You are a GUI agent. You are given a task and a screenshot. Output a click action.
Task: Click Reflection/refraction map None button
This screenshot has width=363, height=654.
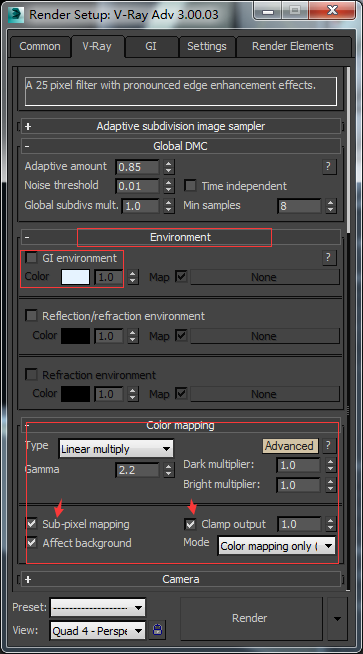[x=265, y=336]
